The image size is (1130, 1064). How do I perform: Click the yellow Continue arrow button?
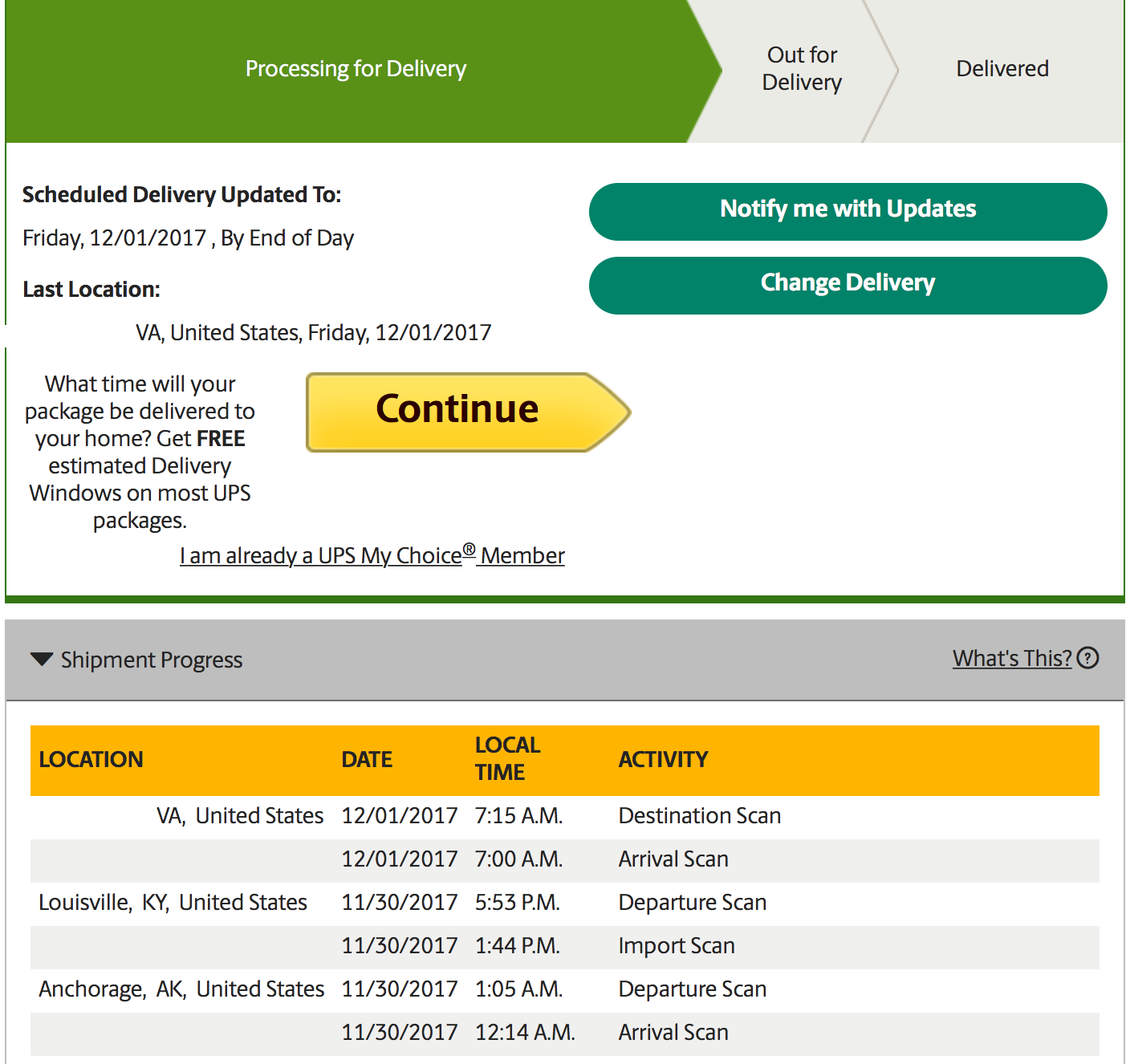point(469,412)
